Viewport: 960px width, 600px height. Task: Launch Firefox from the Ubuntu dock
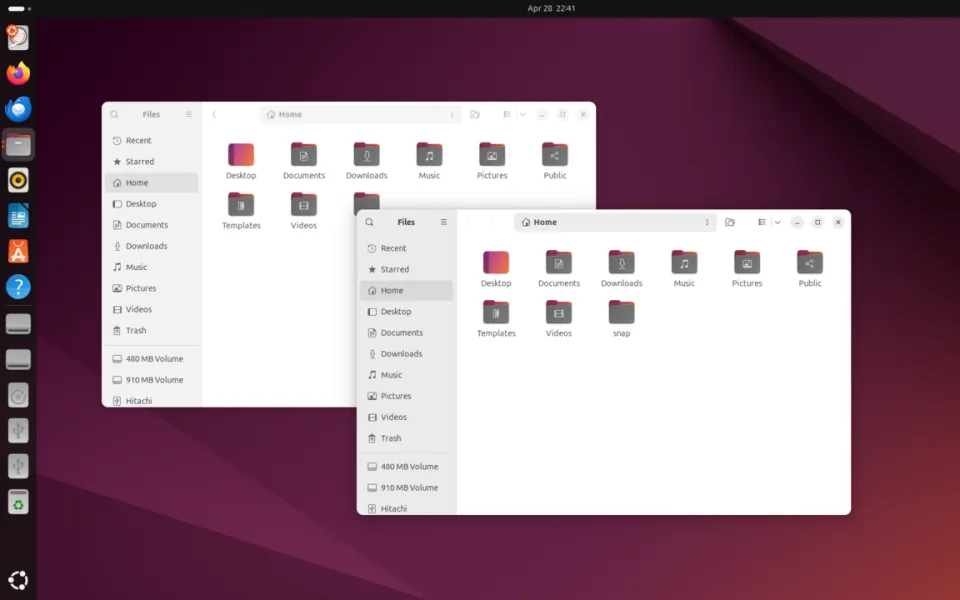18,73
